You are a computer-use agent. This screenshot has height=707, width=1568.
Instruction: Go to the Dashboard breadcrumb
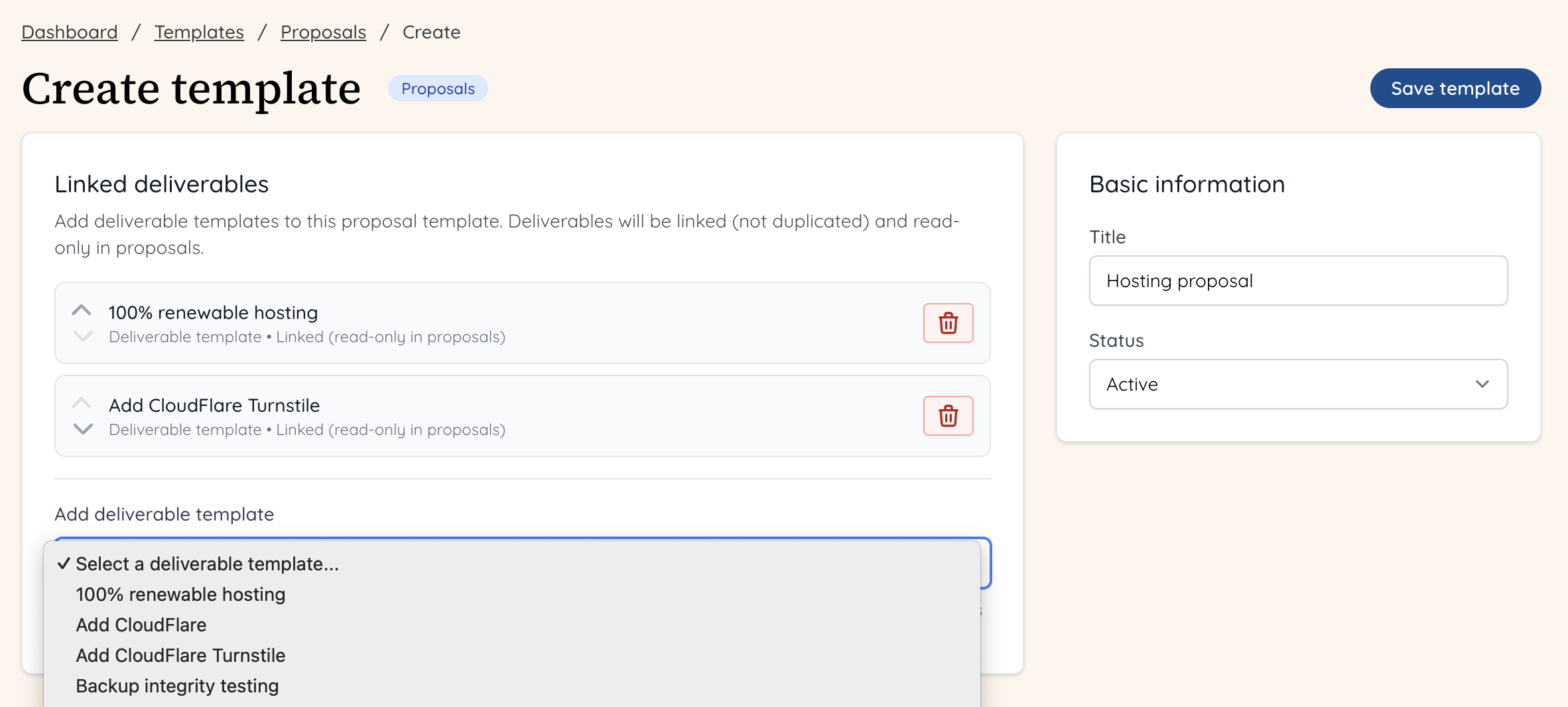[69, 31]
